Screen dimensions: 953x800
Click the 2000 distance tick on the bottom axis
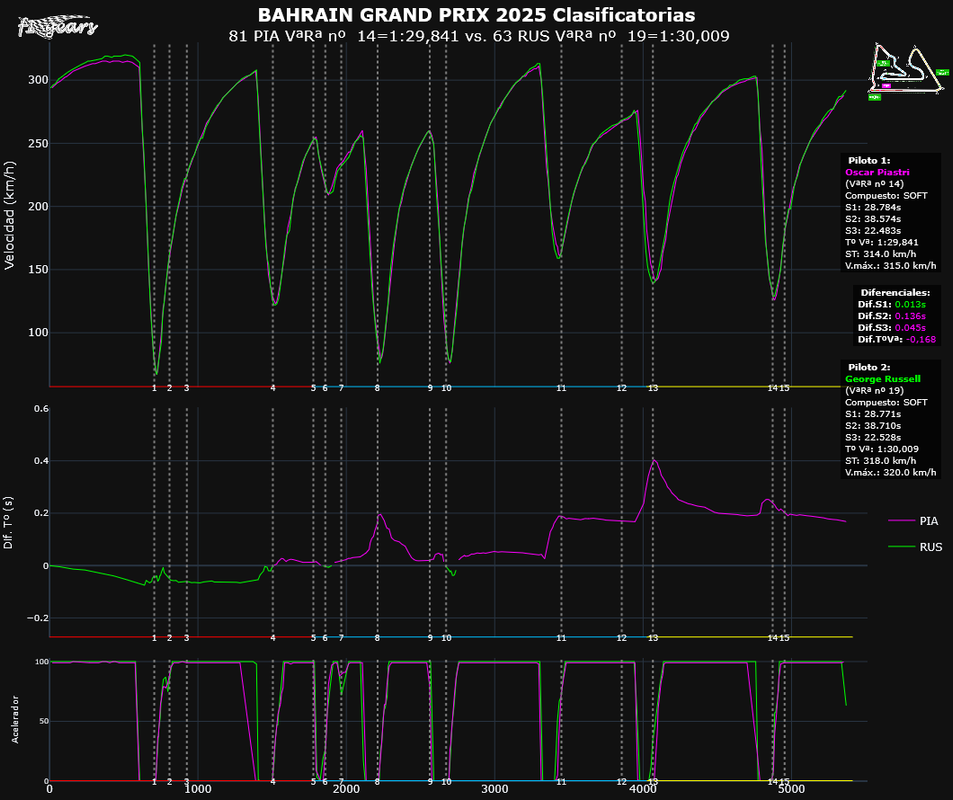point(346,789)
